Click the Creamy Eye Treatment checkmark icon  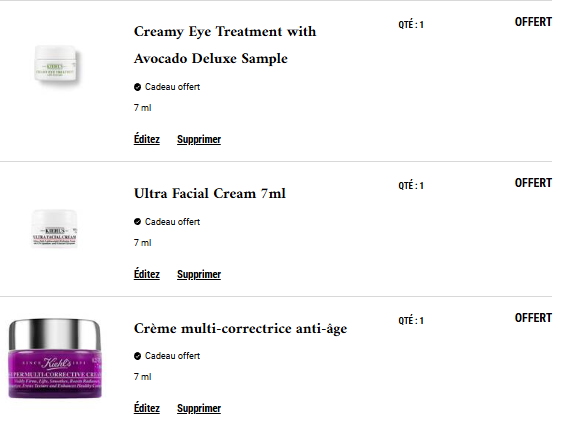pyautogui.click(x=137, y=87)
